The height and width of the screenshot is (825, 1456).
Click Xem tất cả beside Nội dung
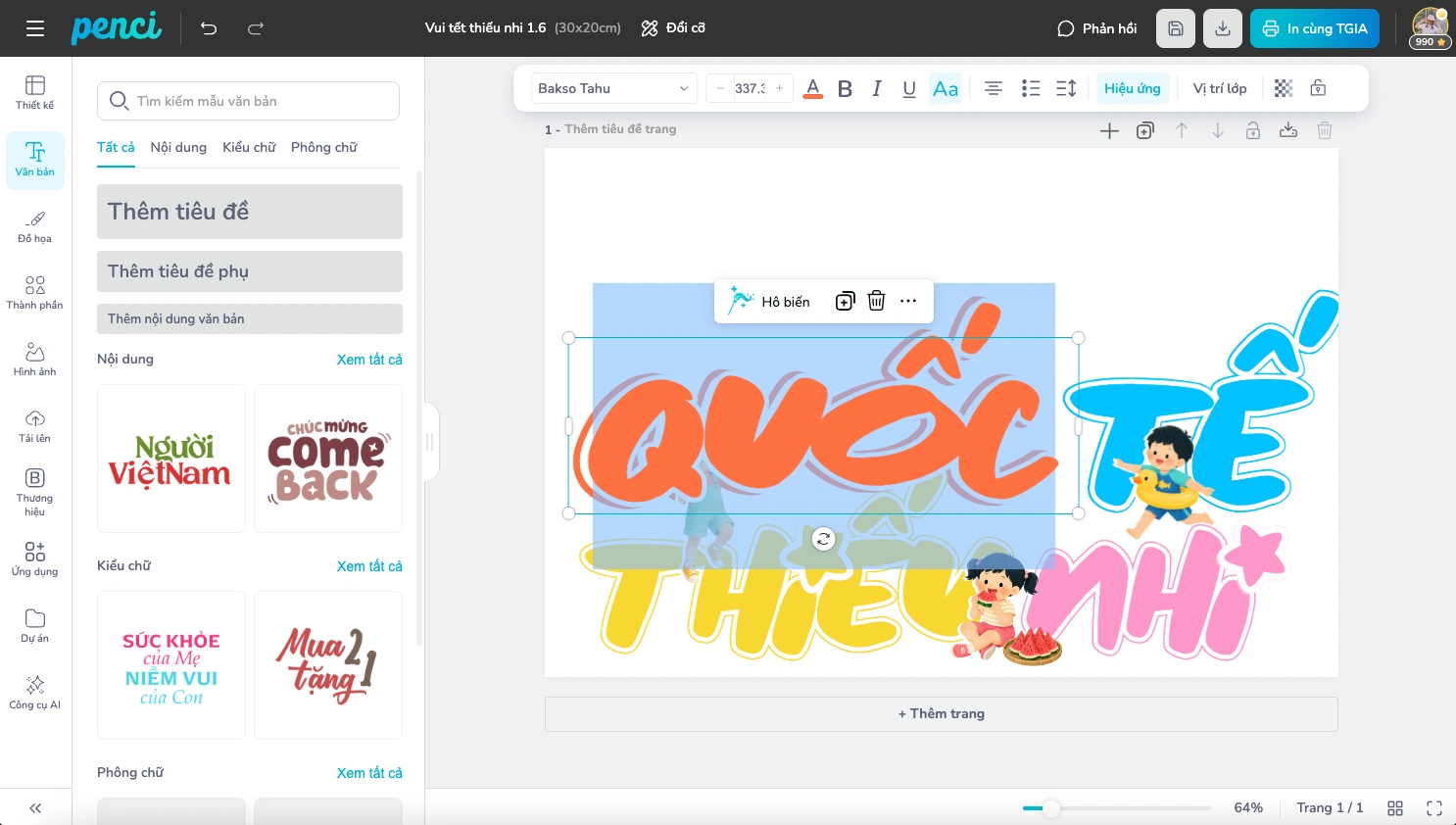pos(369,360)
